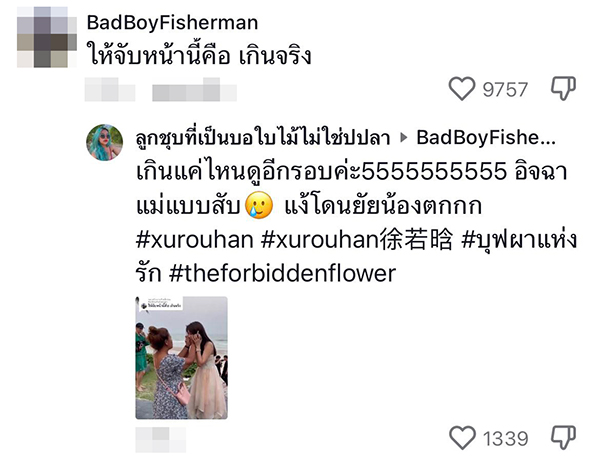Viewport: 600px width, 463px height.
Task: Dislike the reply with the thumbs-down icon
Action: pos(563,438)
